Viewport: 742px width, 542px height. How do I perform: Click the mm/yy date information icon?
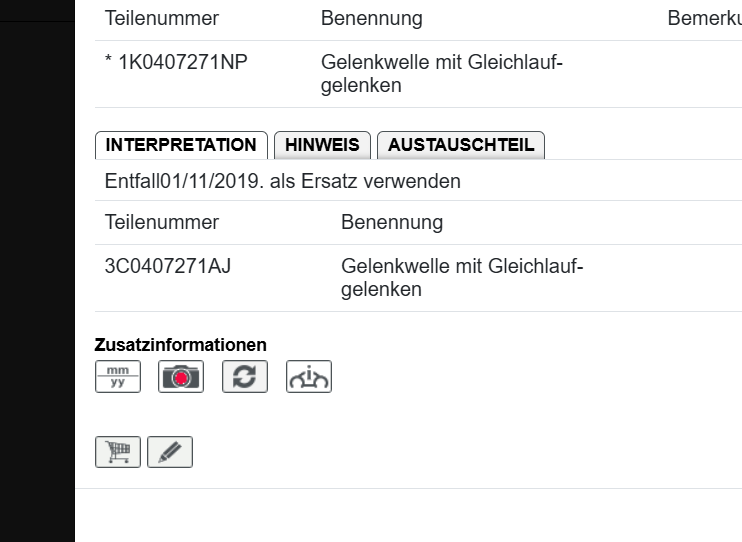pyautogui.click(x=118, y=377)
